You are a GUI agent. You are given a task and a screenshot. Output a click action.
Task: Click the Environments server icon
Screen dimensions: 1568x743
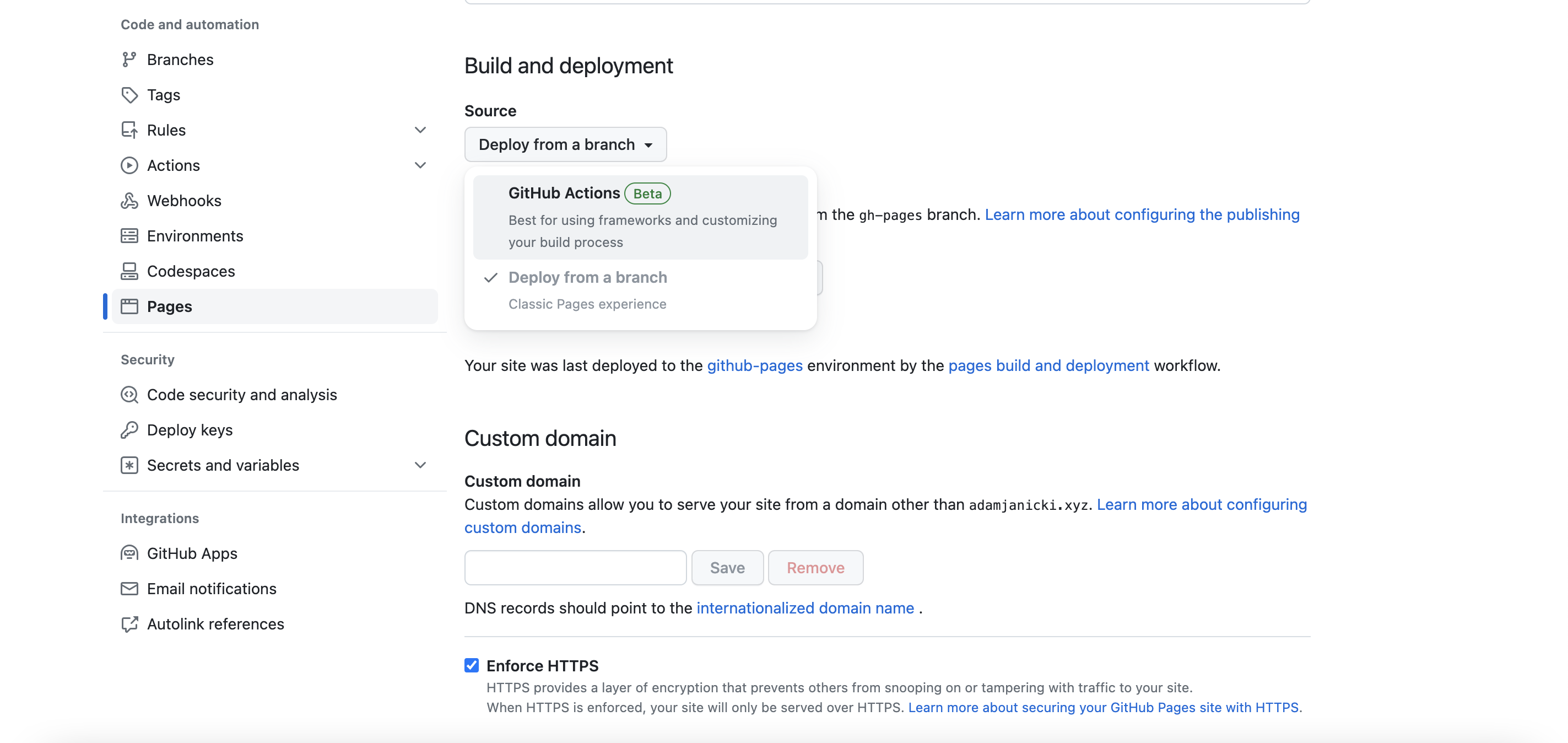(129, 236)
